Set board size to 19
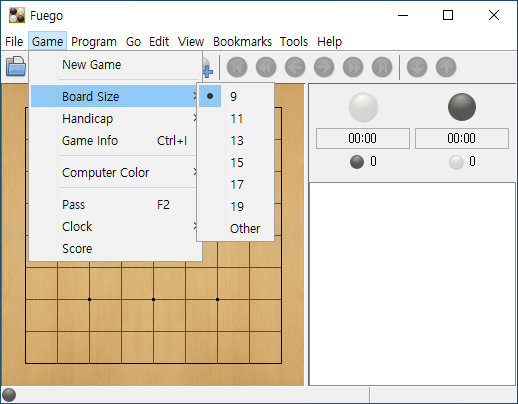The height and width of the screenshot is (404, 518). (236, 206)
